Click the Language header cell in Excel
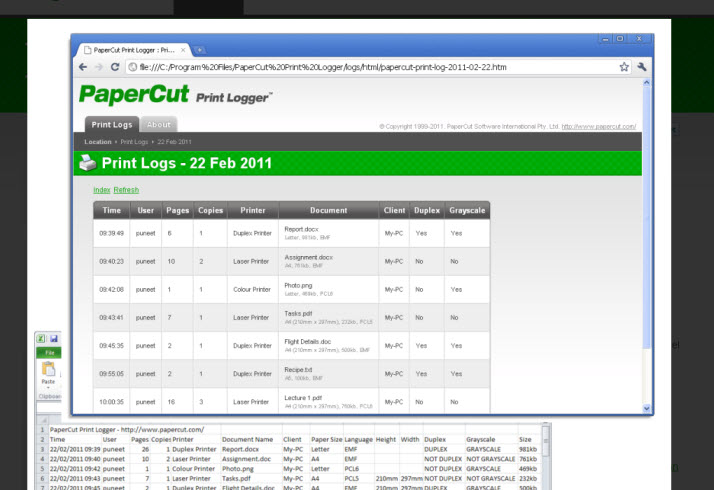Screen dimensions: 714x490 [x=358, y=439]
